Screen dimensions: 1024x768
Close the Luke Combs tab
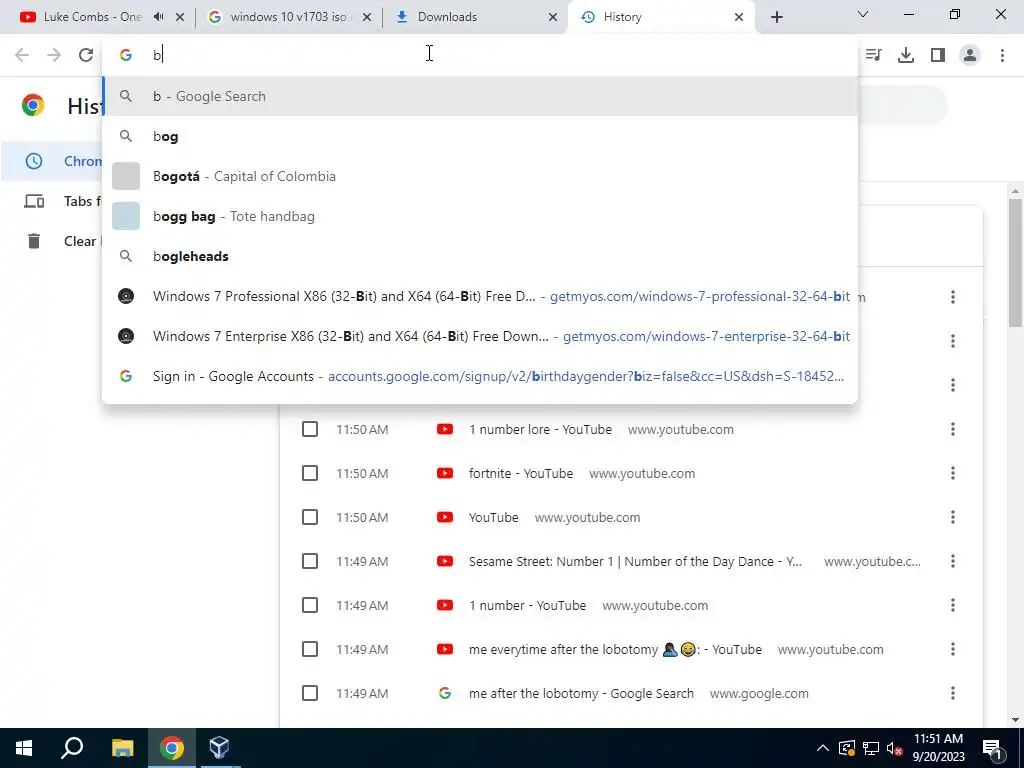[180, 17]
